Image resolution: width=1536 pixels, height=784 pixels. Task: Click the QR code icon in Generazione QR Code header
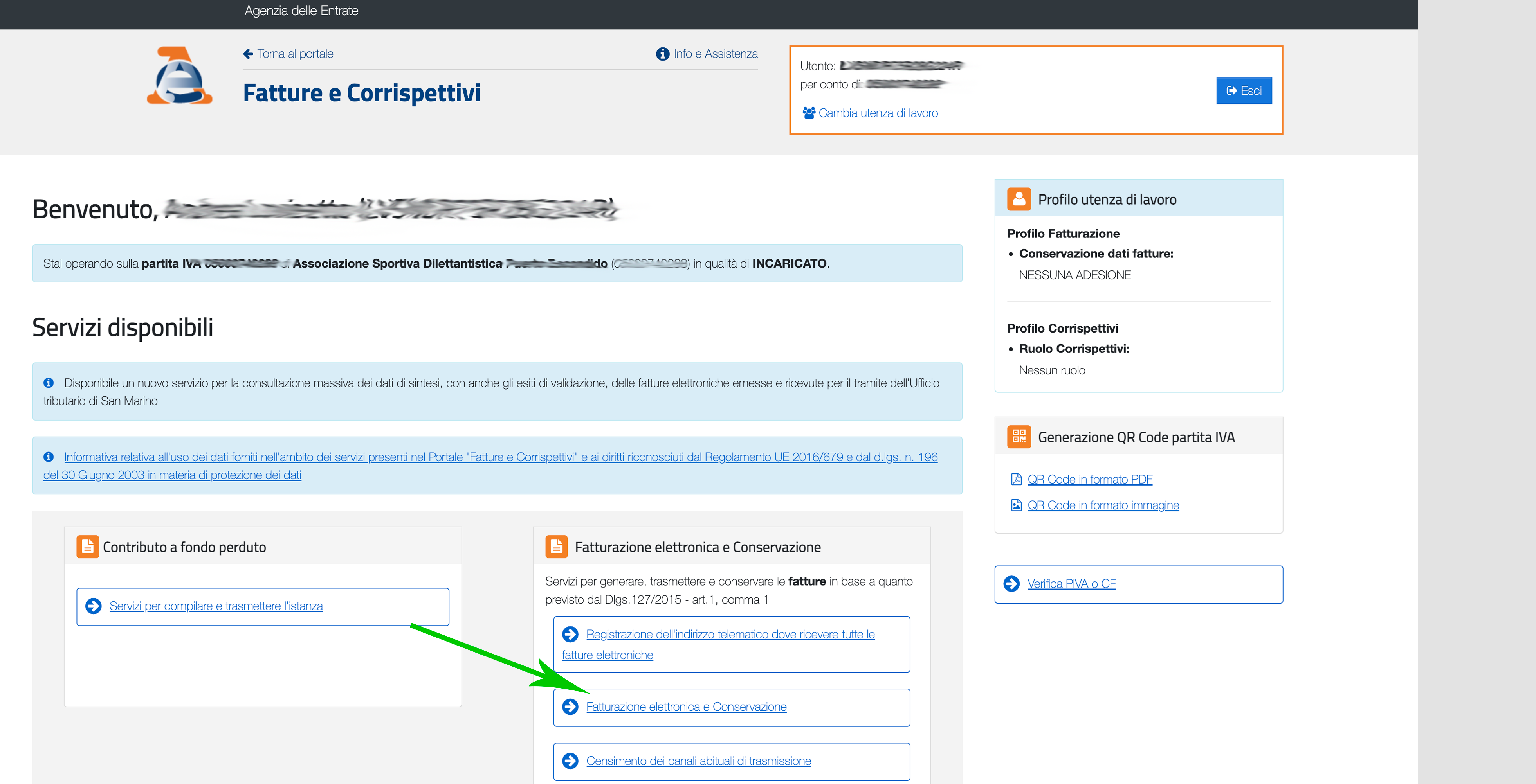(1019, 437)
